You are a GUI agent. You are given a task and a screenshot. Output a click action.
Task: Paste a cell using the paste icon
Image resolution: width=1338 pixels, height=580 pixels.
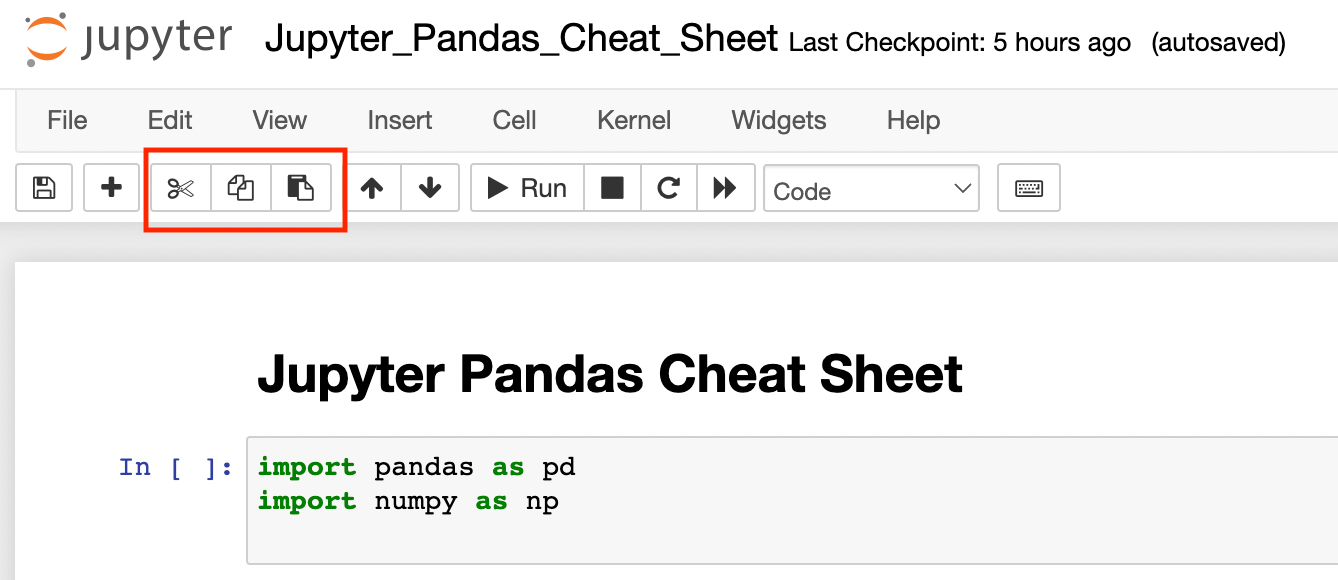(x=301, y=187)
